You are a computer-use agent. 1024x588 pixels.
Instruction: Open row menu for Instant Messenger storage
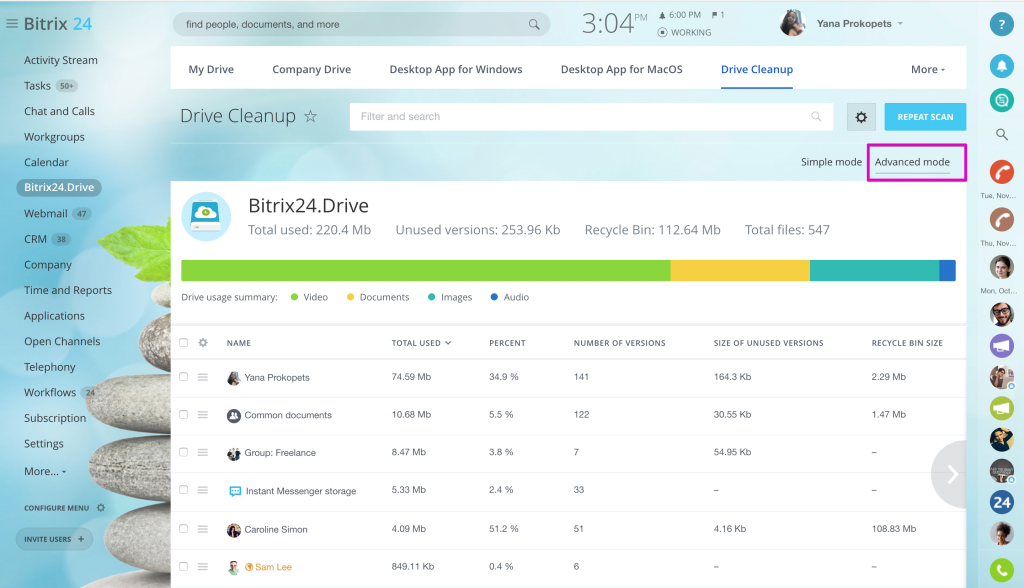tap(203, 490)
